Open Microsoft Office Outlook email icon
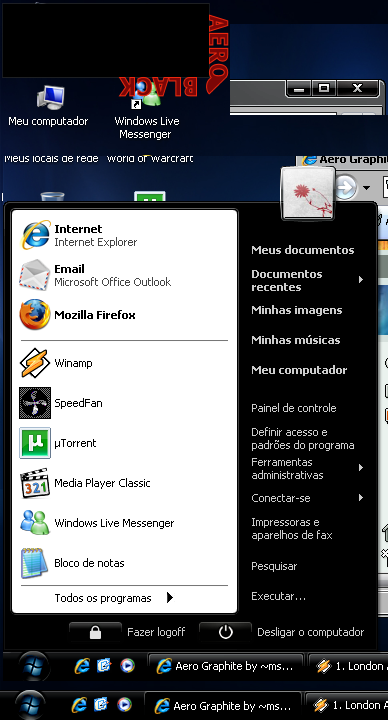 pyautogui.click(x=34, y=275)
